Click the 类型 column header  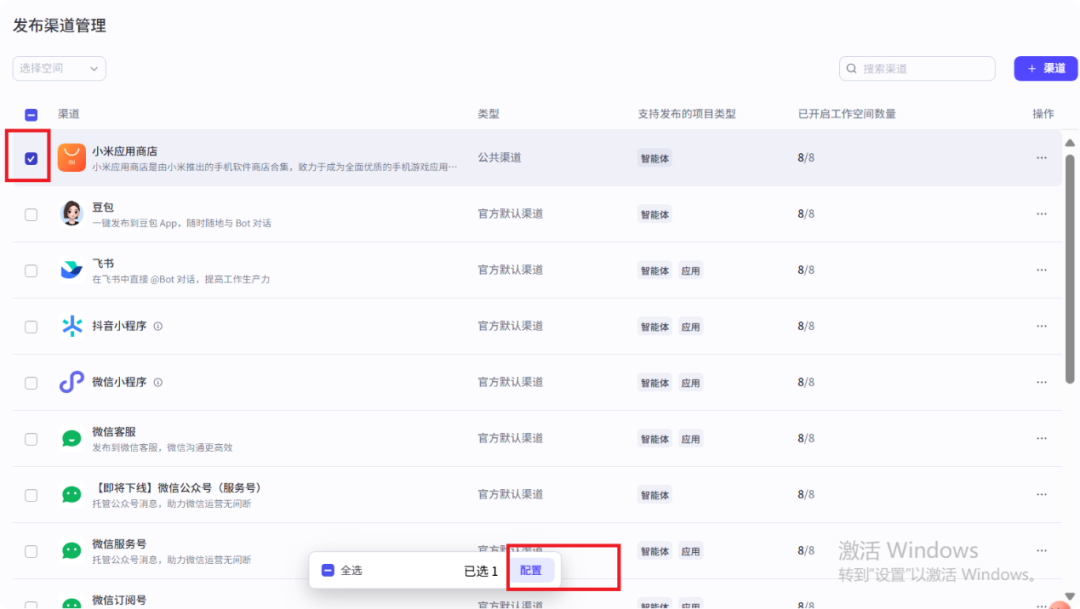(x=488, y=114)
